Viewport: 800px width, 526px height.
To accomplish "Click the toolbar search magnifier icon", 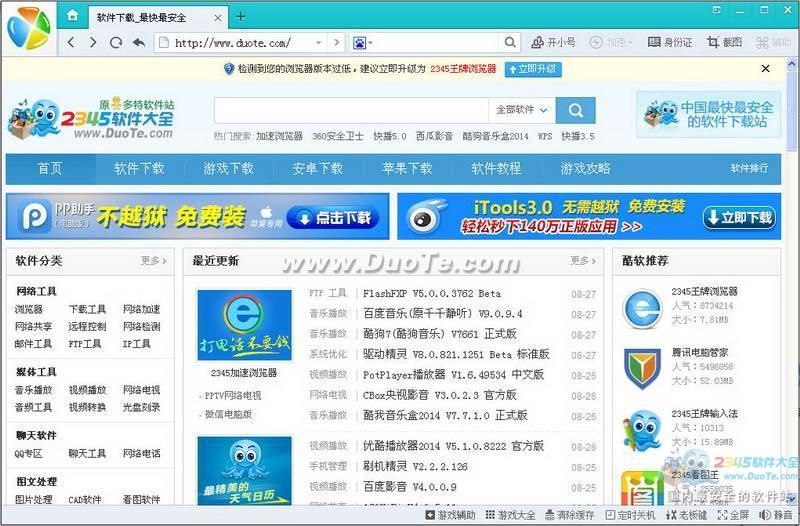I will point(510,42).
